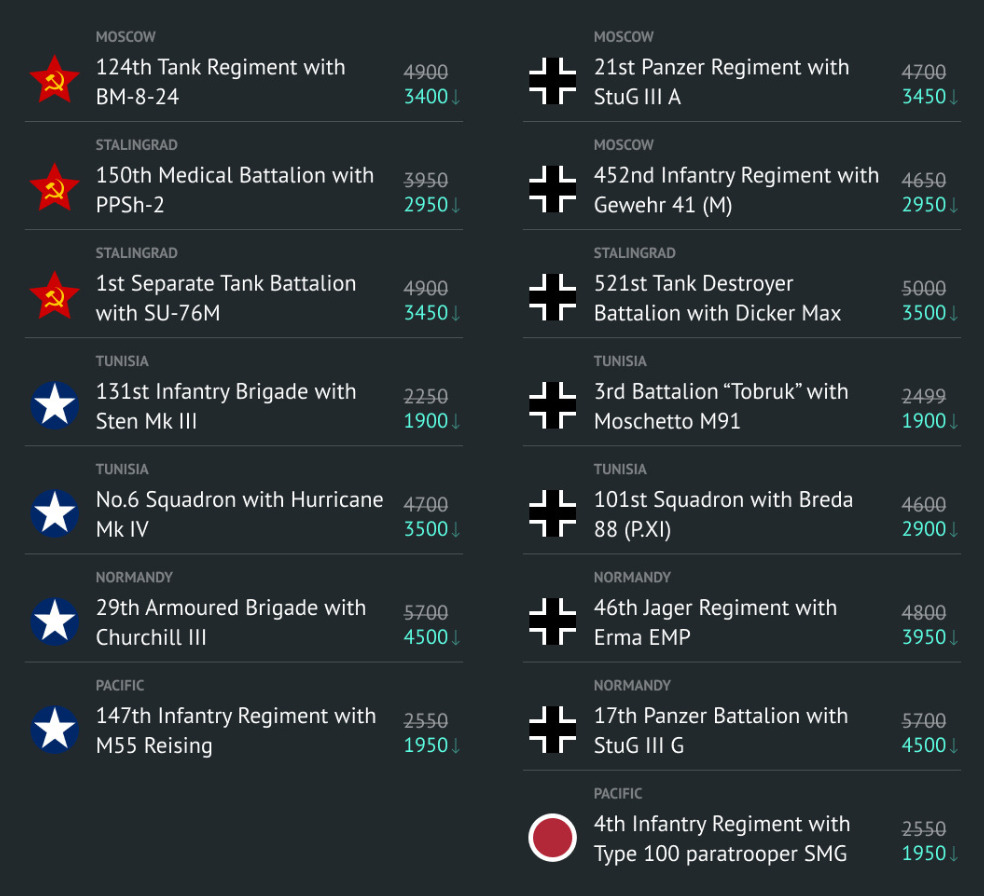Select 452nd Infantry Regiment with Gewehr 41 (M)
Image resolution: width=984 pixels, height=896 pixels.
(736, 190)
